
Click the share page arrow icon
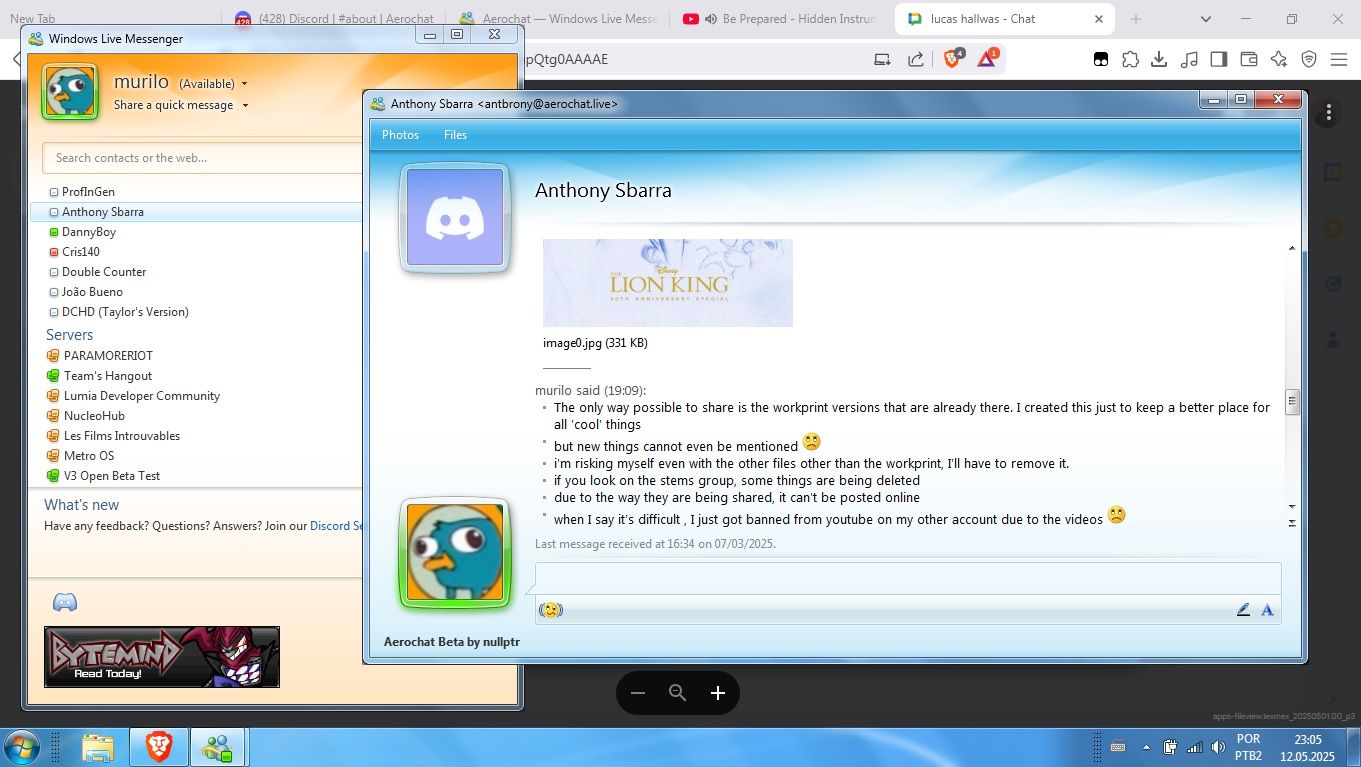click(916, 59)
